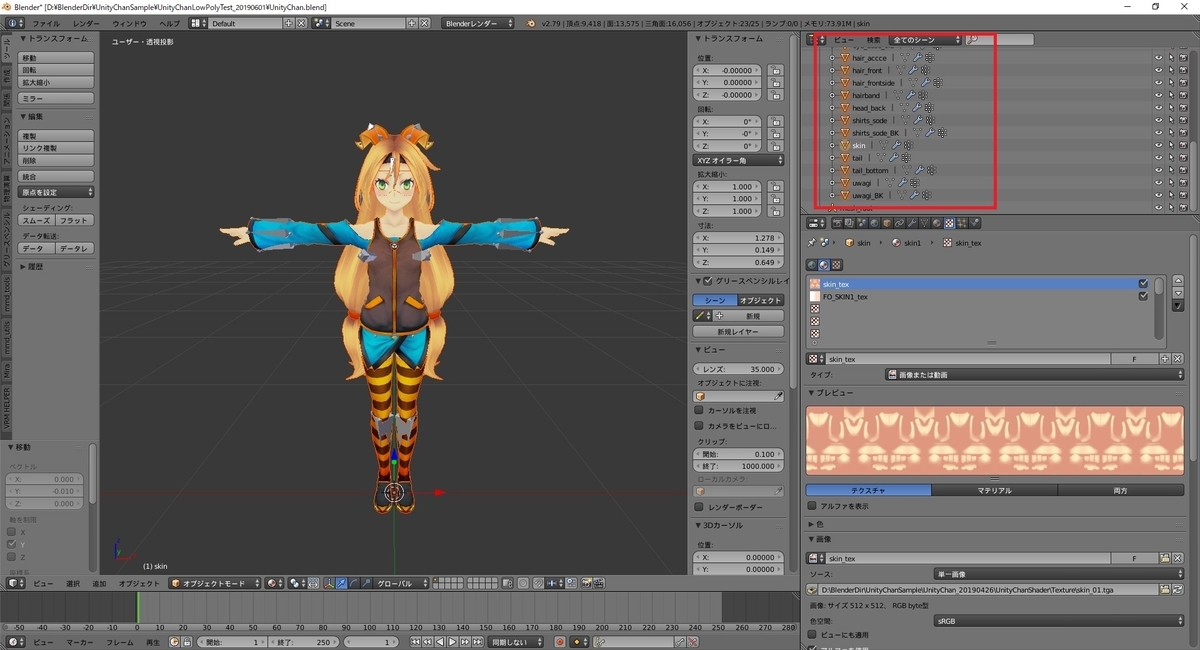Select material textures context sphere button

(823, 265)
